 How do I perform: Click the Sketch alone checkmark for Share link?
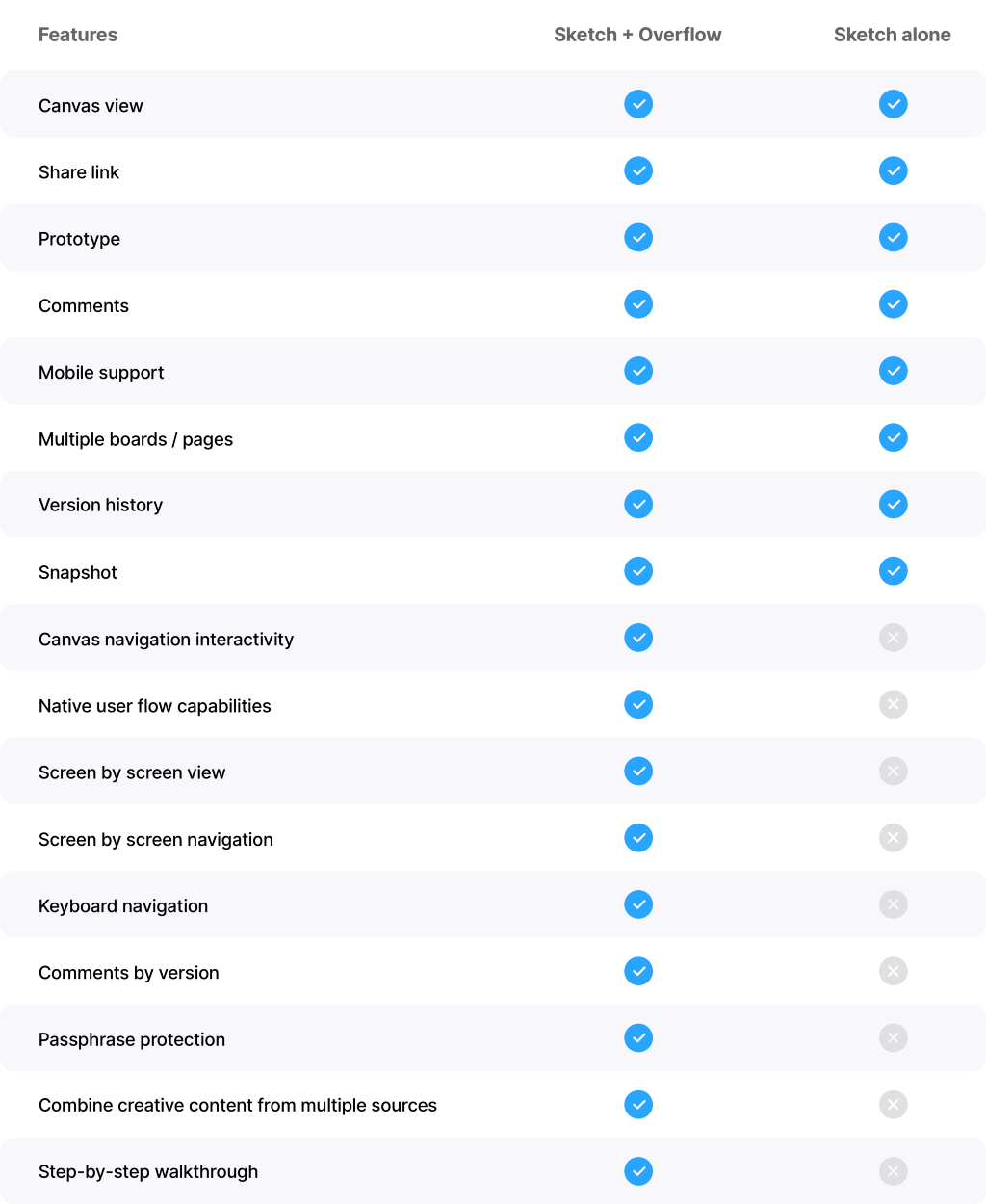tap(894, 170)
